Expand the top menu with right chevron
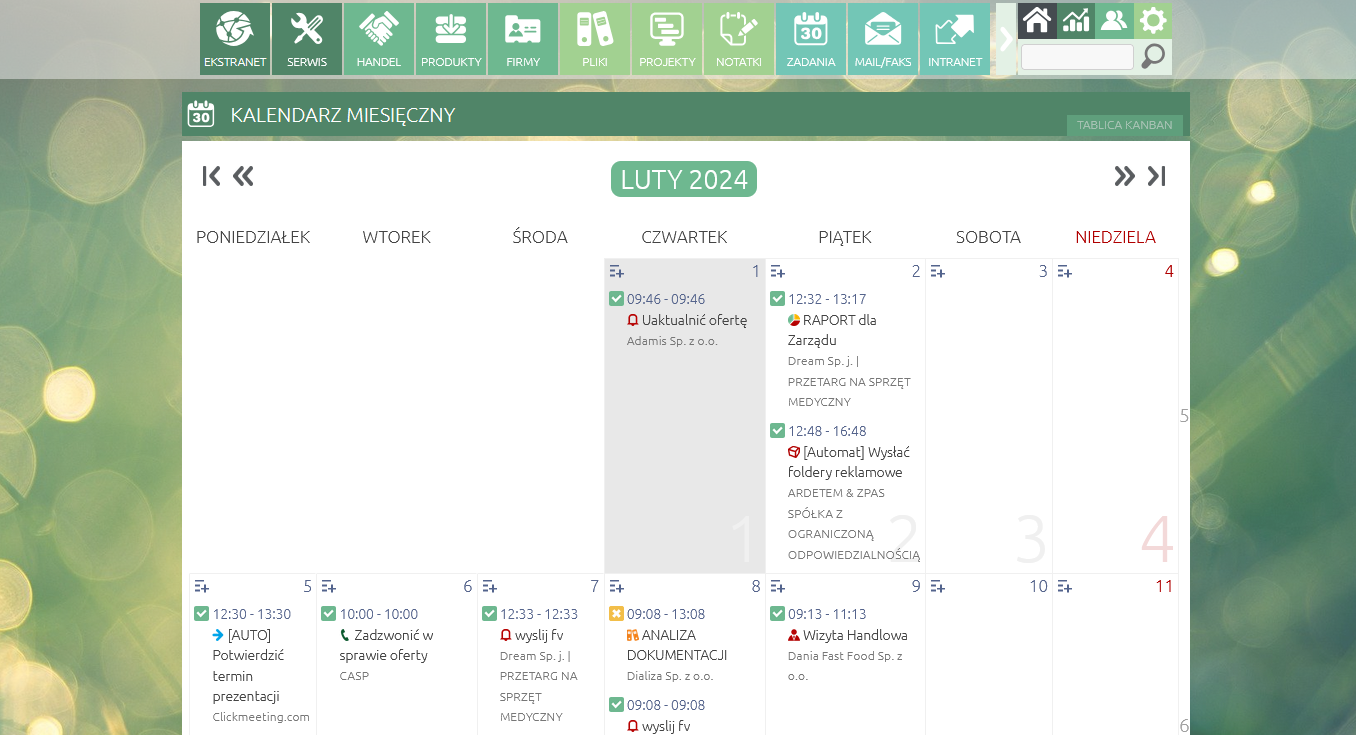The image size is (1356, 735). 1005,39
